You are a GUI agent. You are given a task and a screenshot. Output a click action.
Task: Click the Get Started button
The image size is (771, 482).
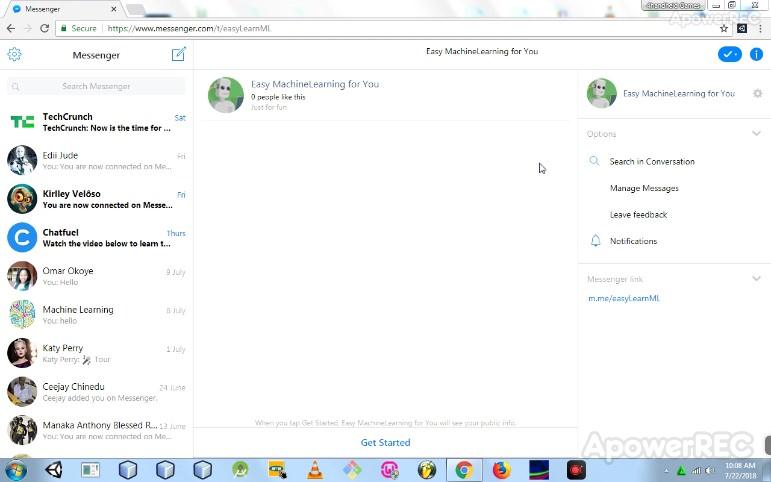[385, 442]
